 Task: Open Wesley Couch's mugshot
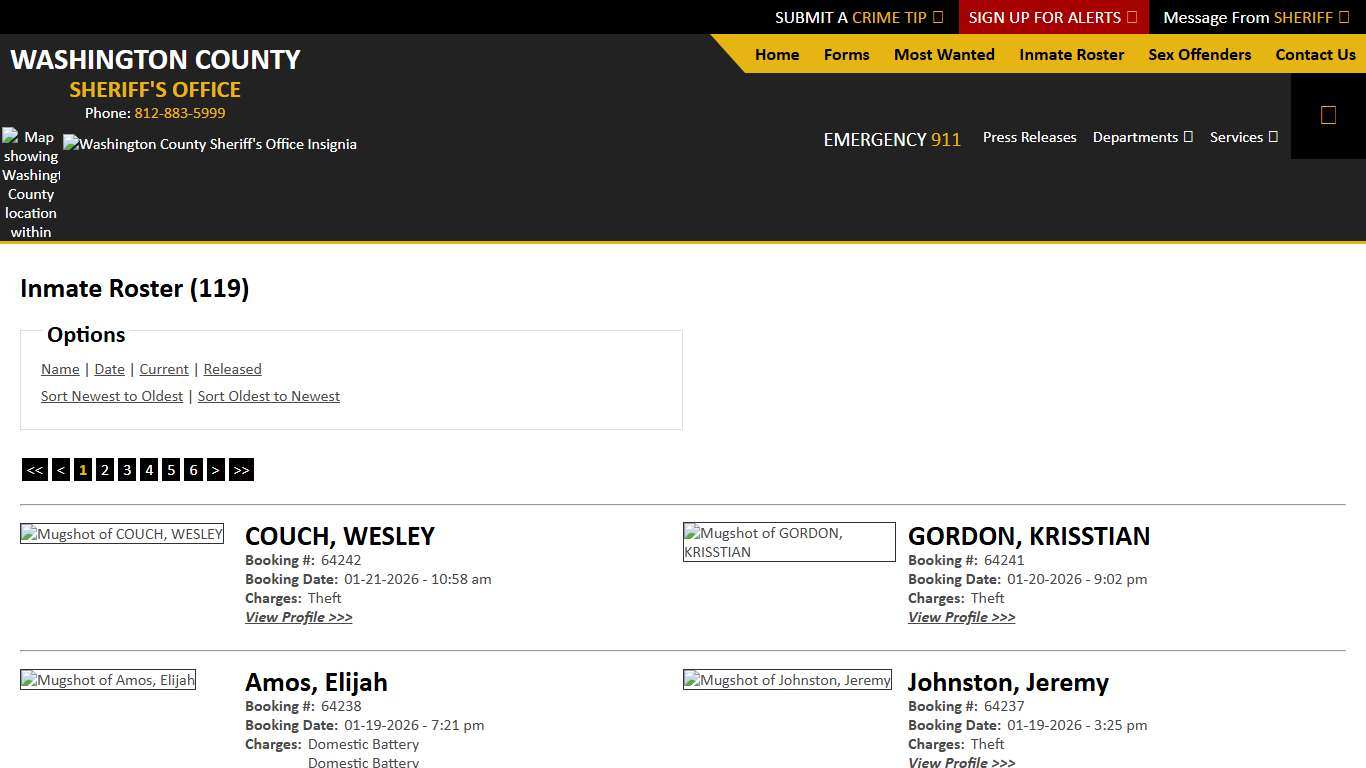click(x=121, y=533)
